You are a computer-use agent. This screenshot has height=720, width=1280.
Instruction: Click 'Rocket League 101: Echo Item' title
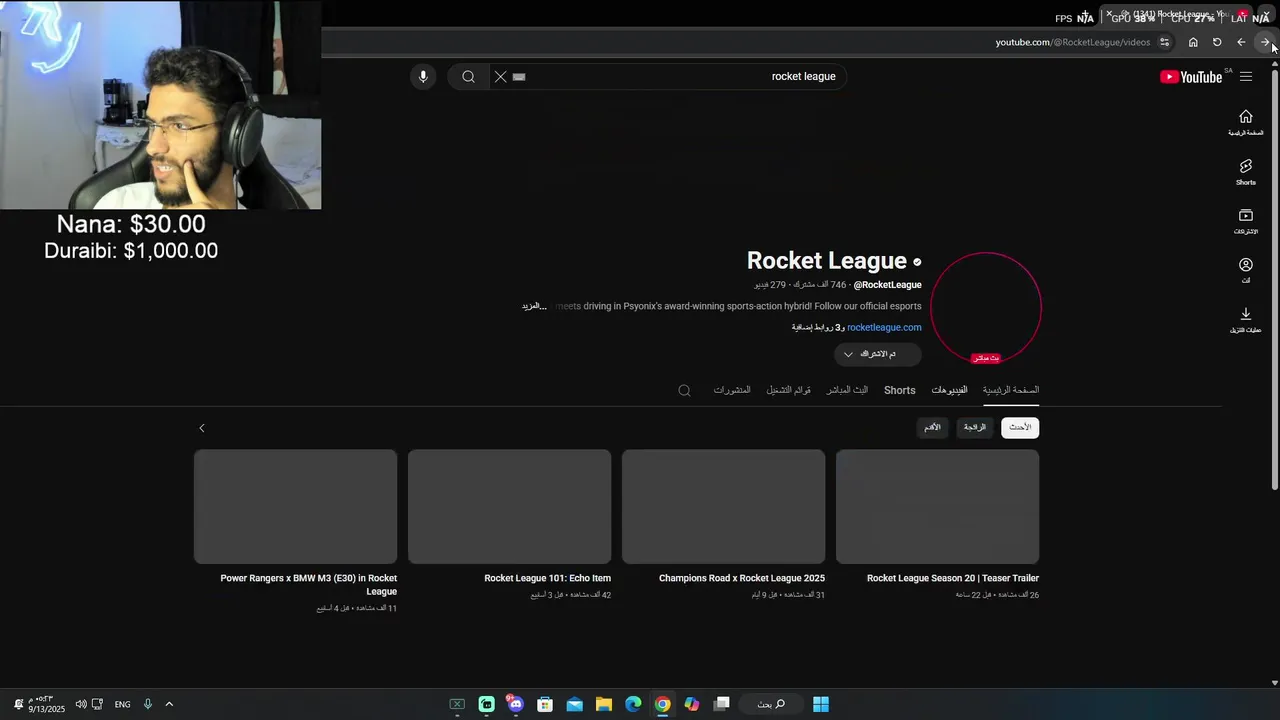(547, 578)
